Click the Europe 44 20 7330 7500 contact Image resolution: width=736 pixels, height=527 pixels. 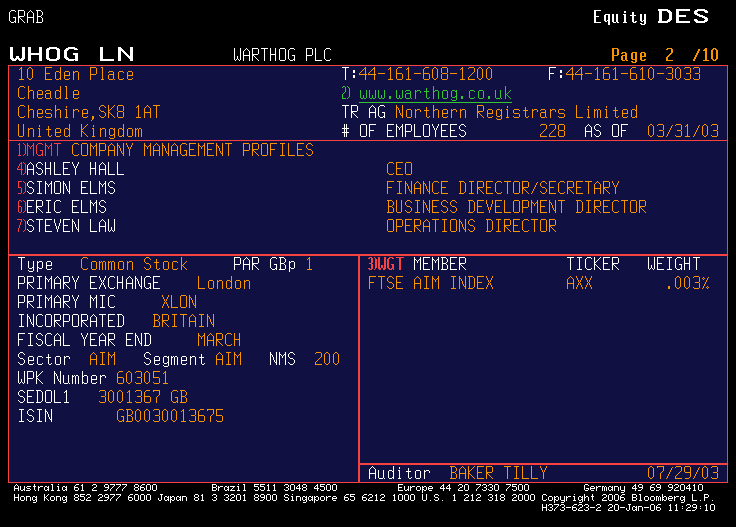pos(463,488)
